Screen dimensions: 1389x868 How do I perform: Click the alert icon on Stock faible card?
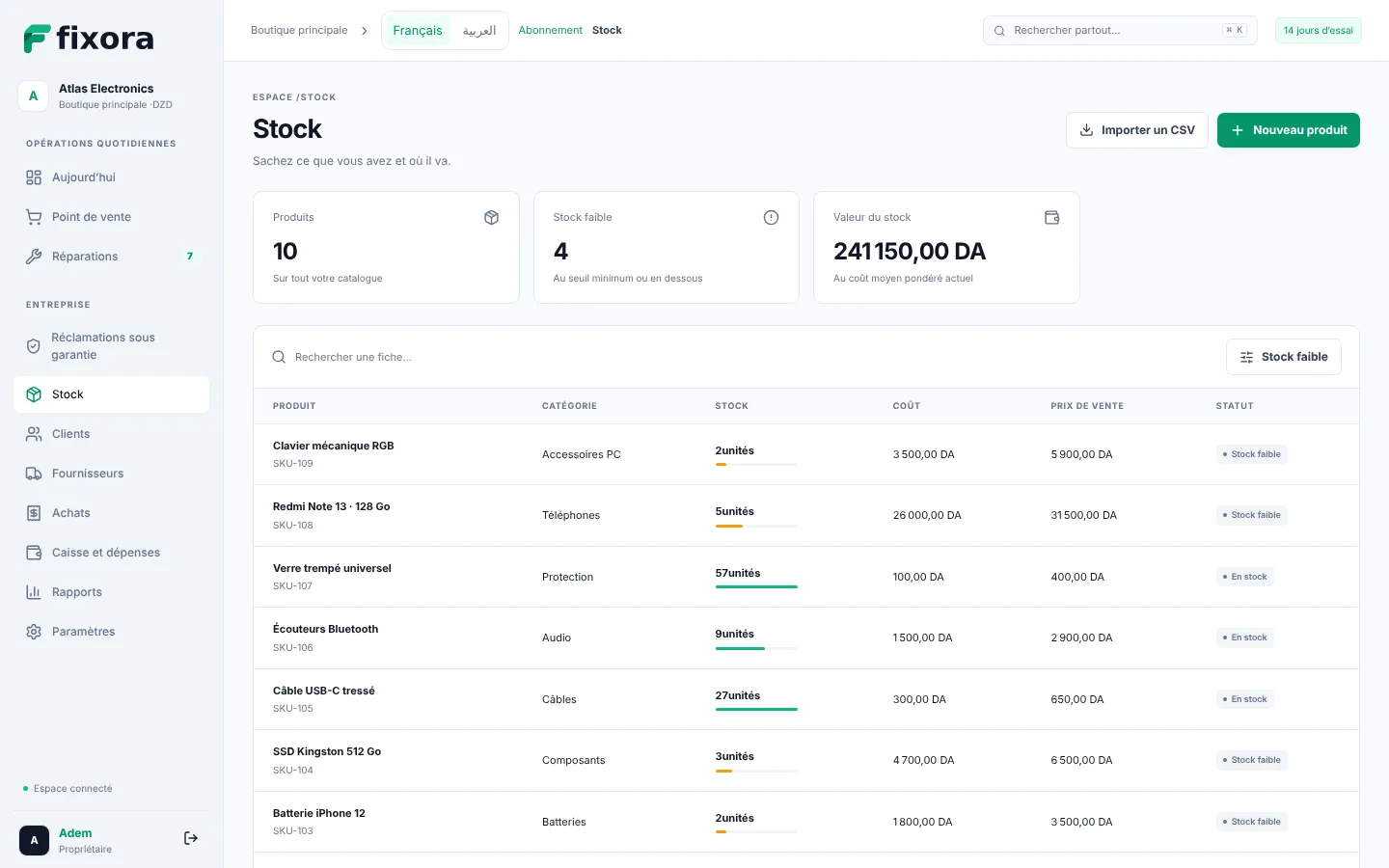[771, 218]
